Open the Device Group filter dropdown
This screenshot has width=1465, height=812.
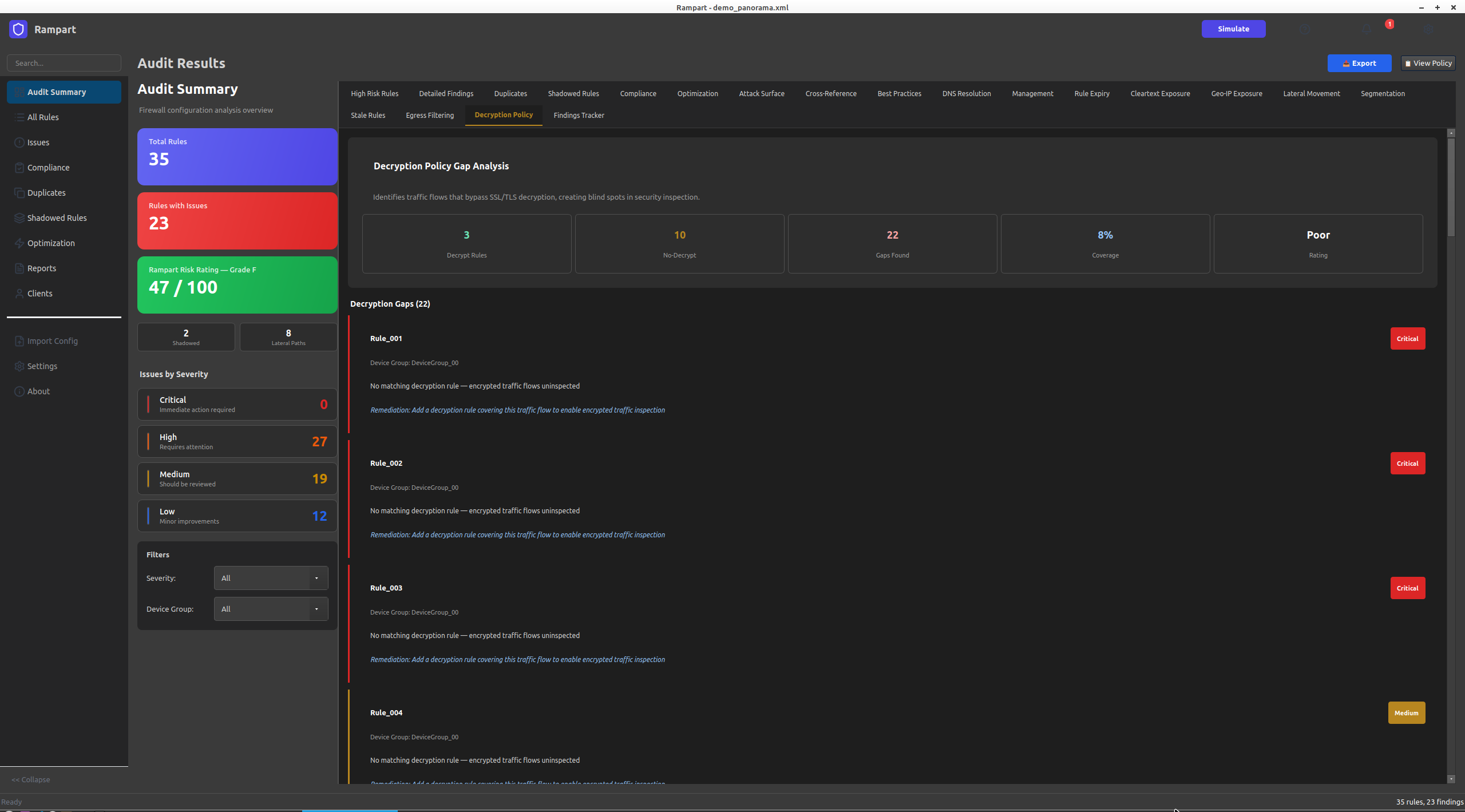pyautogui.click(x=271, y=609)
